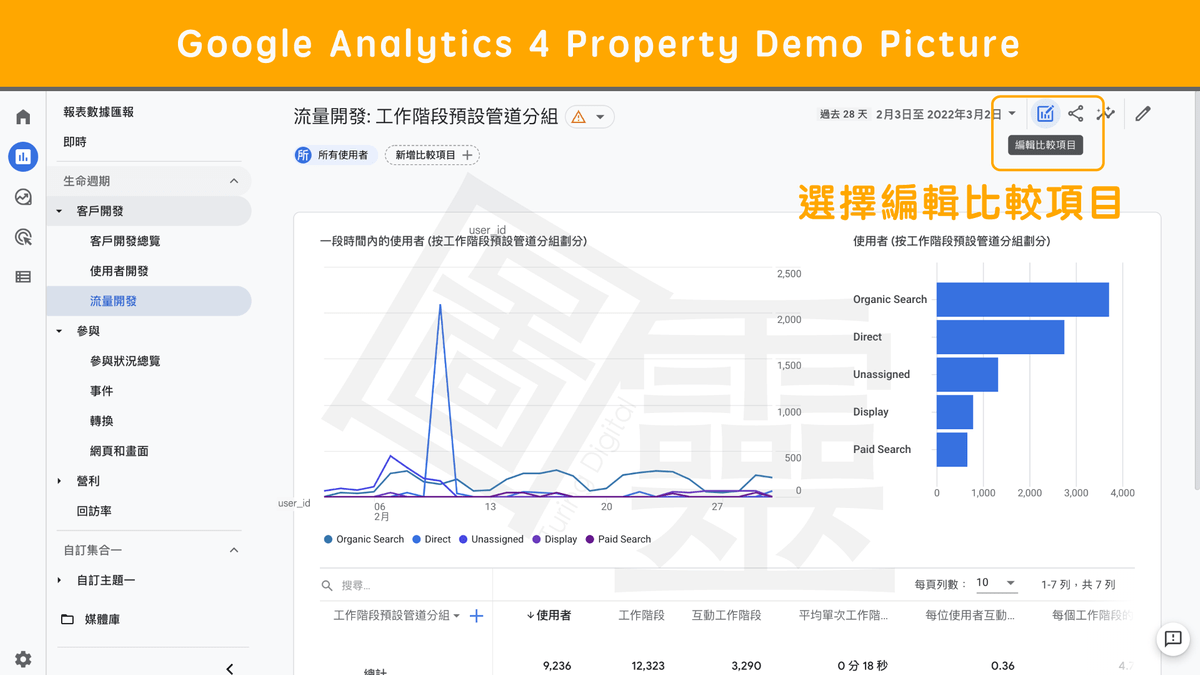Open the Reports bar-chart icon in the left rail

point(23,156)
